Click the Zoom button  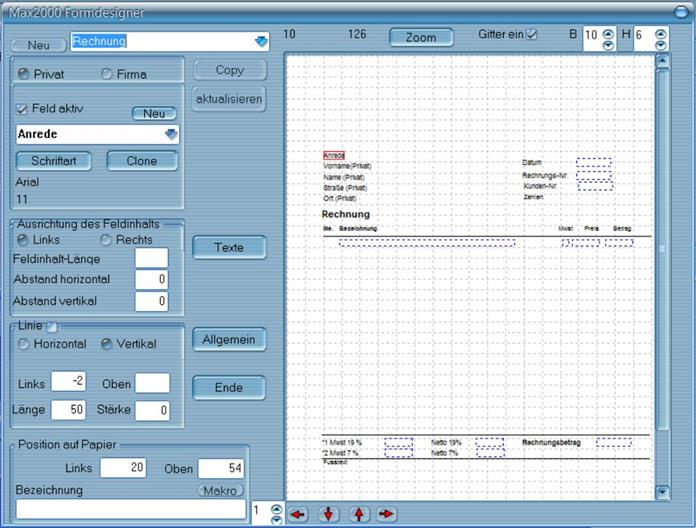coord(421,38)
